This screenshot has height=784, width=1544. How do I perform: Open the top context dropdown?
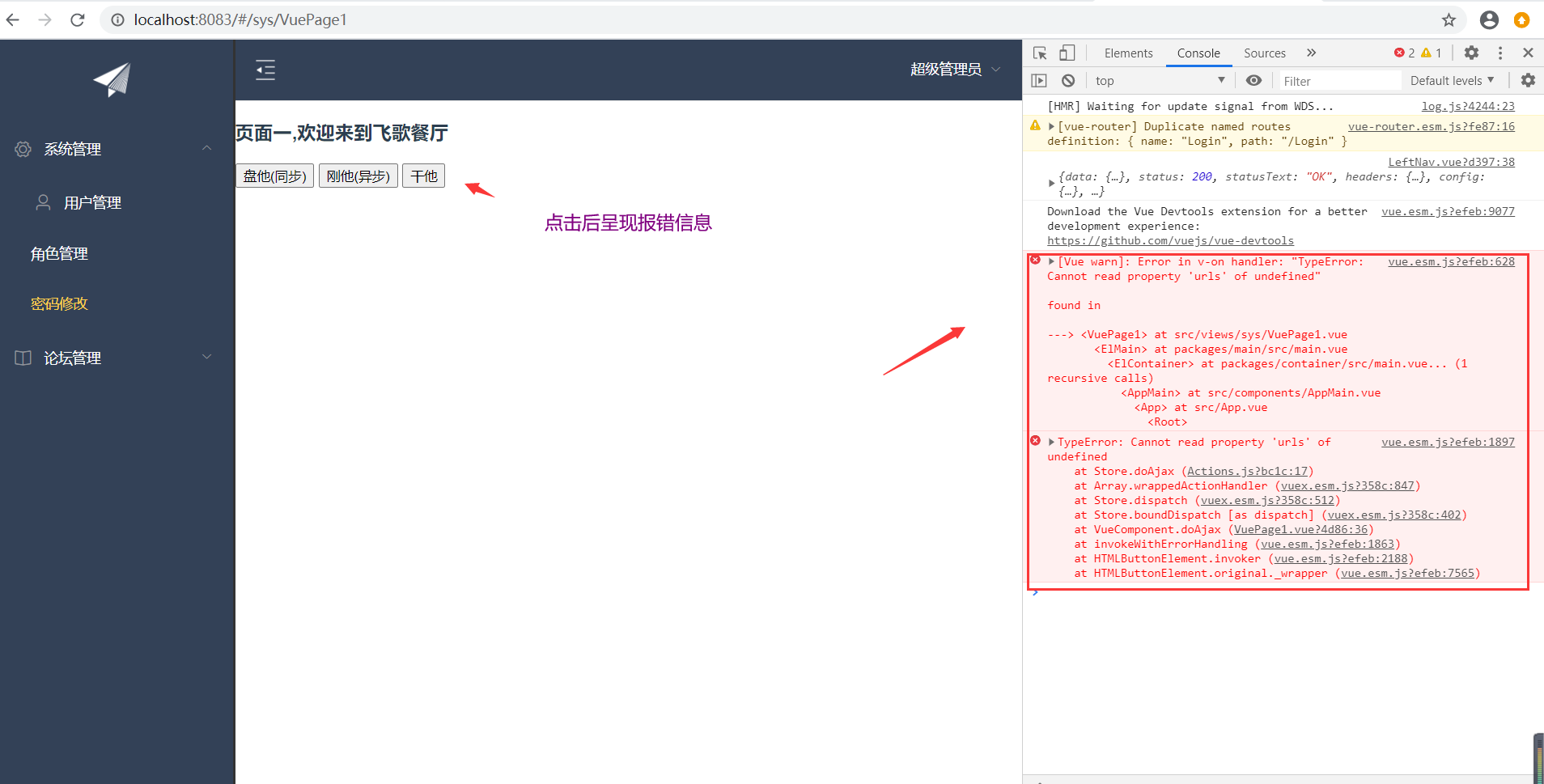(1160, 80)
